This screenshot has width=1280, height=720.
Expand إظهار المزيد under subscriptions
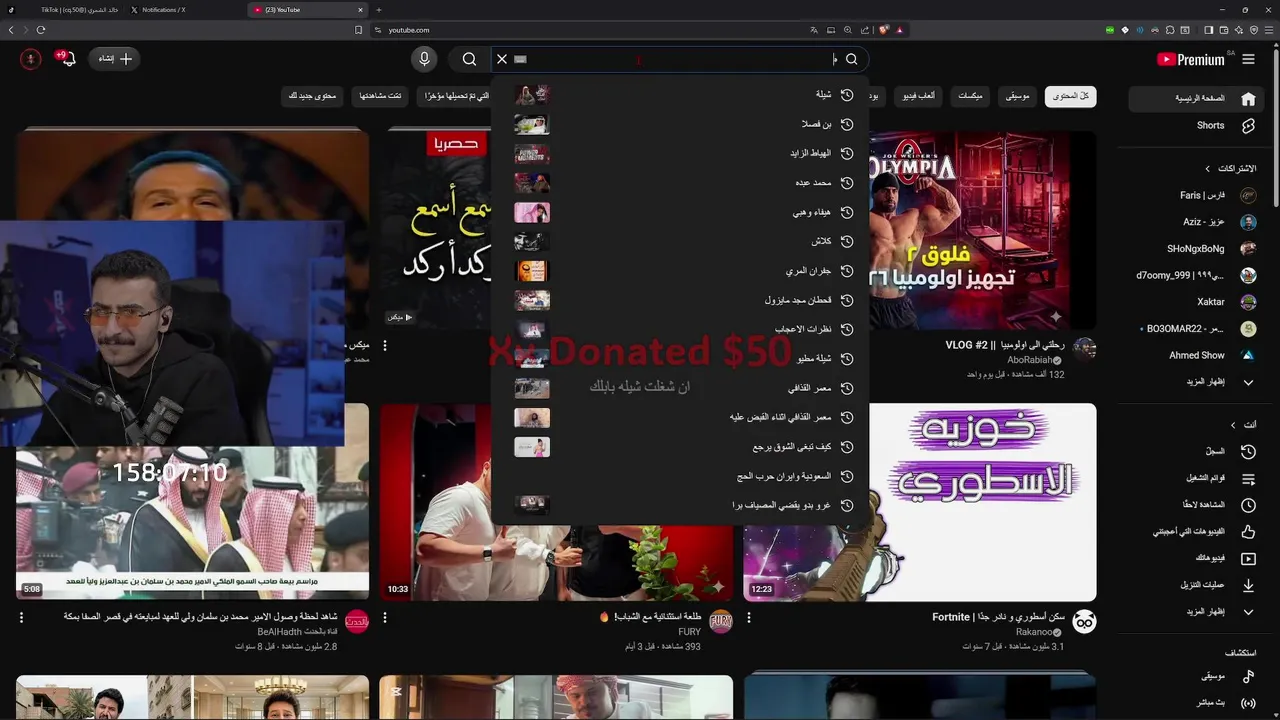coord(1194,382)
